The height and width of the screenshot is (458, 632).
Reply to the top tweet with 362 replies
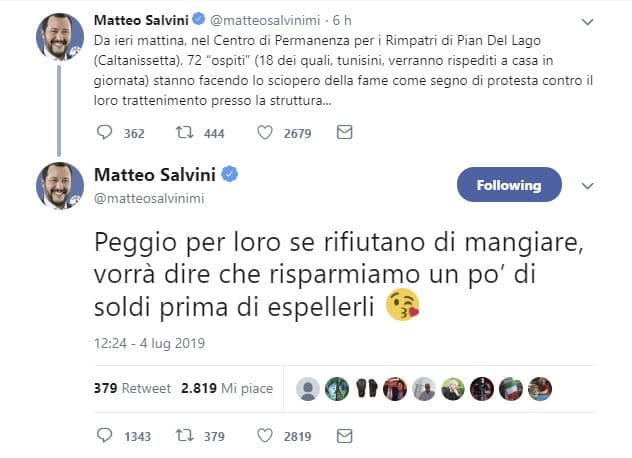click(x=106, y=133)
